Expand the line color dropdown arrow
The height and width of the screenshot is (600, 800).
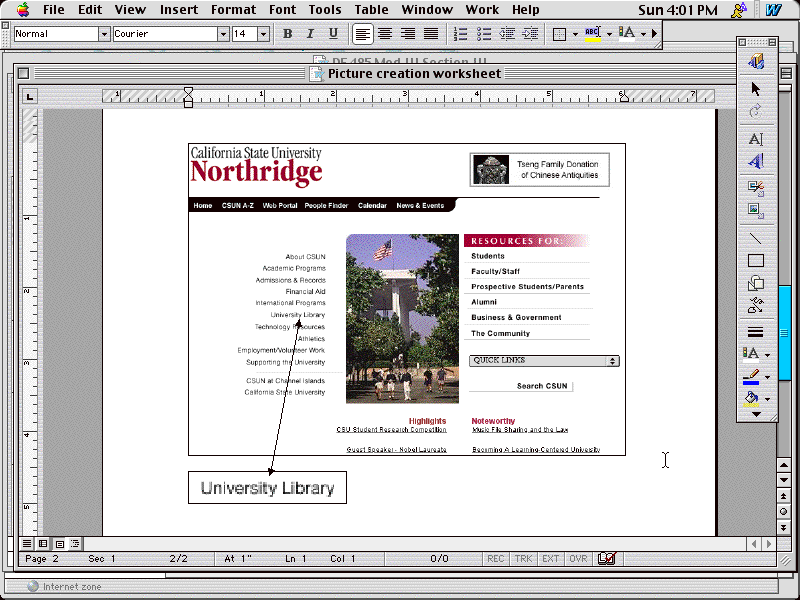click(x=767, y=377)
